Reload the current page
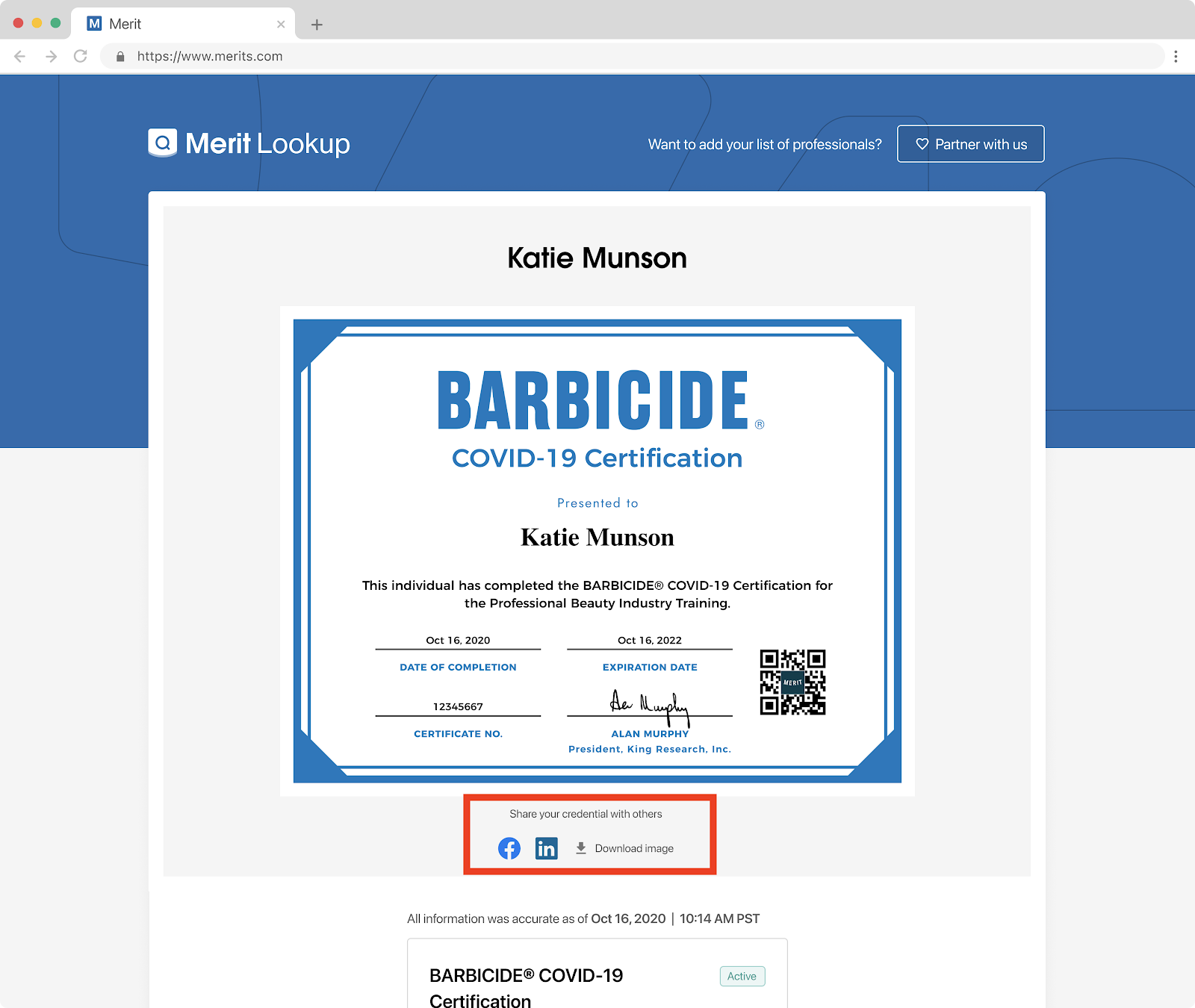The width and height of the screenshot is (1195, 1008). pos(81,56)
